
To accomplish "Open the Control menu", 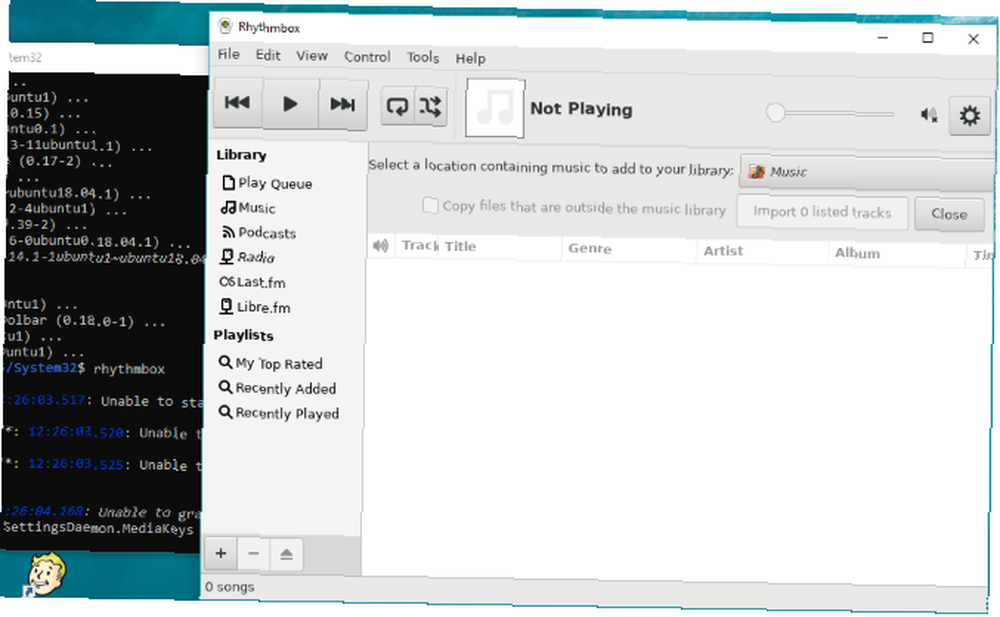I will click(x=367, y=57).
